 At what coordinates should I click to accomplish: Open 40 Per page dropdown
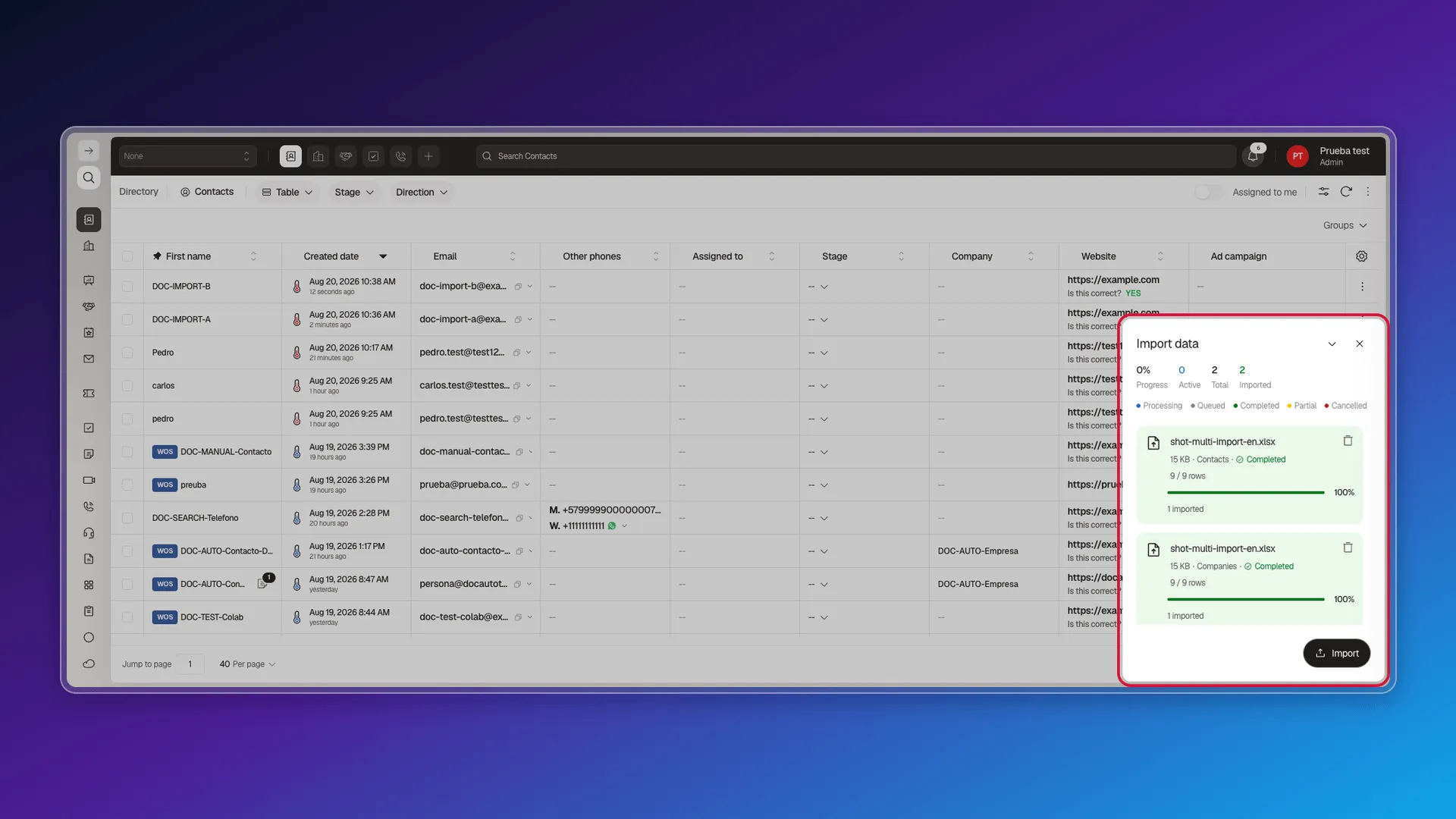(247, 664)
